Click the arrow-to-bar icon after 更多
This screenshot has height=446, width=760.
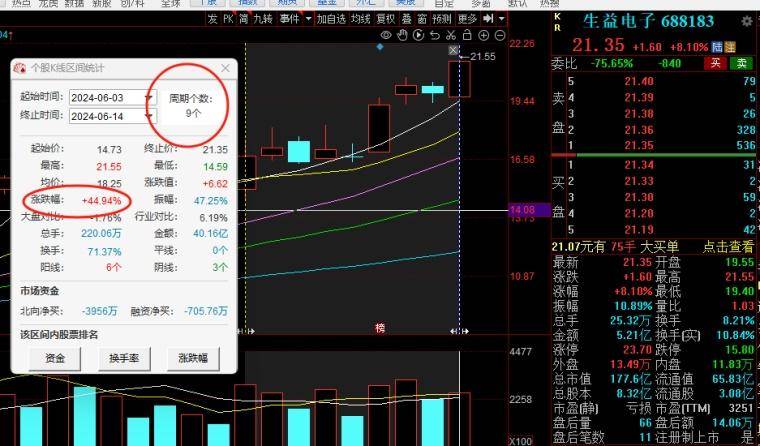point(489,19)
